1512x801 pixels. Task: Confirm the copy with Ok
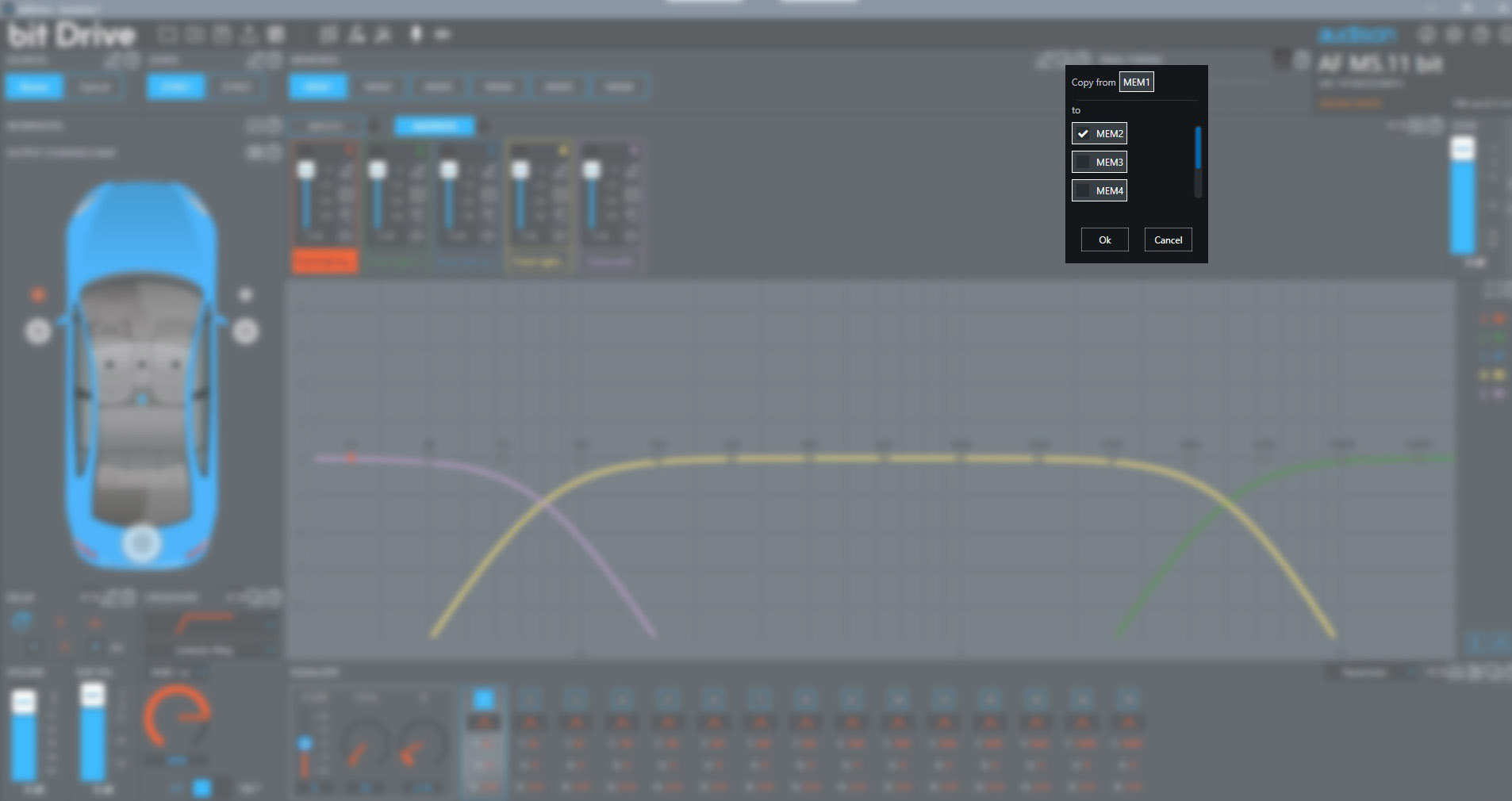coord(1104,240)
